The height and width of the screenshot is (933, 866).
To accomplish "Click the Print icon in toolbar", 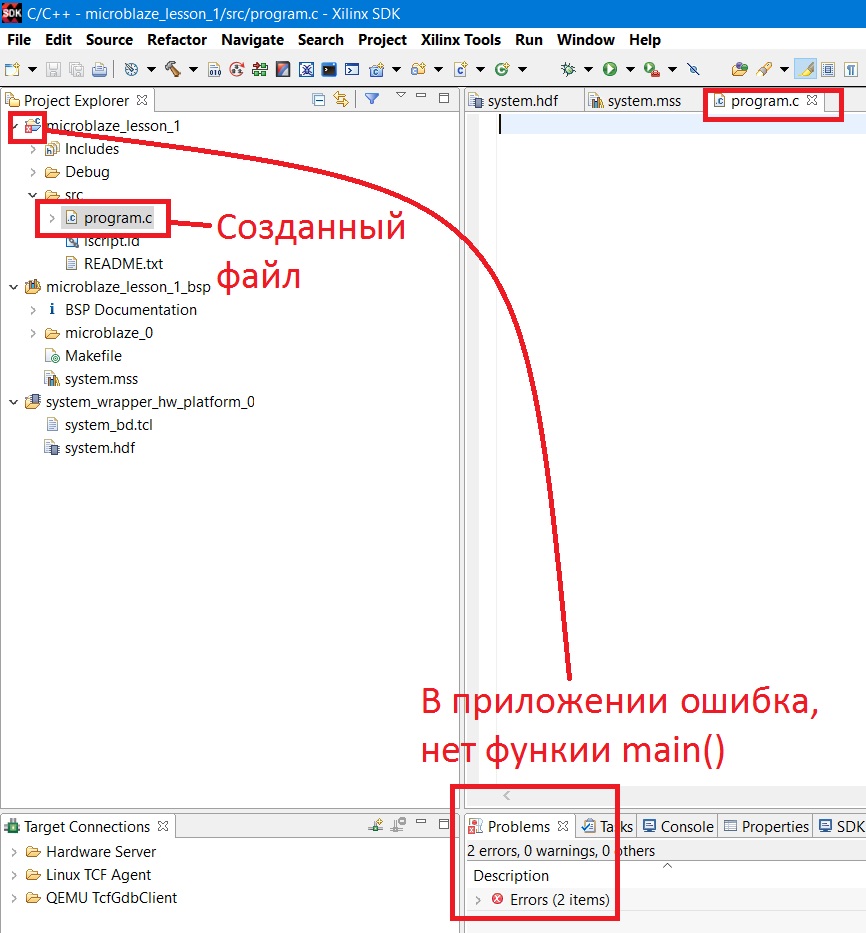I will (x=100, y=69).
